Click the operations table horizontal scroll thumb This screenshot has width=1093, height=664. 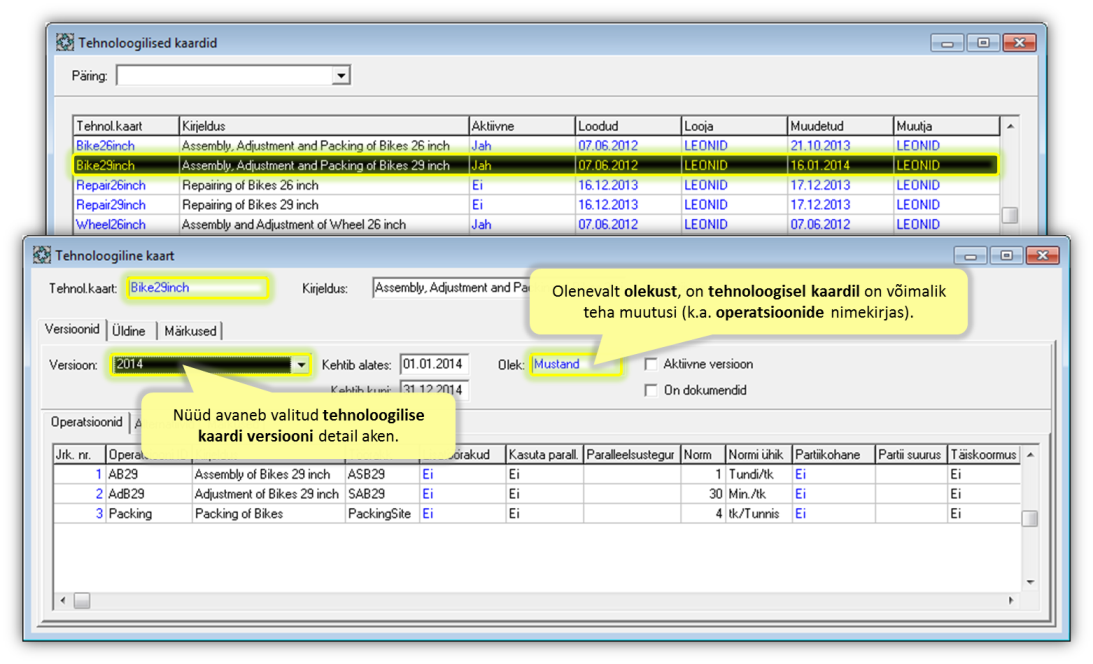click(82, 601)
